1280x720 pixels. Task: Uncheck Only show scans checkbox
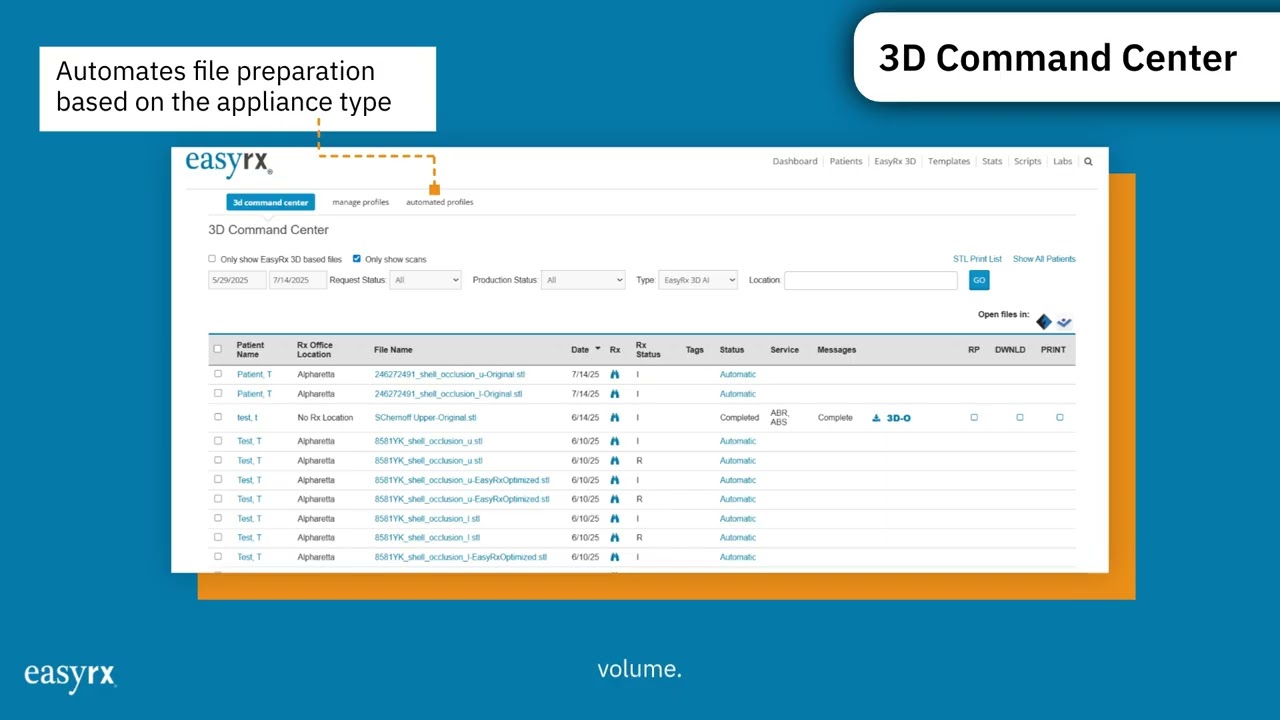point(357,259)
